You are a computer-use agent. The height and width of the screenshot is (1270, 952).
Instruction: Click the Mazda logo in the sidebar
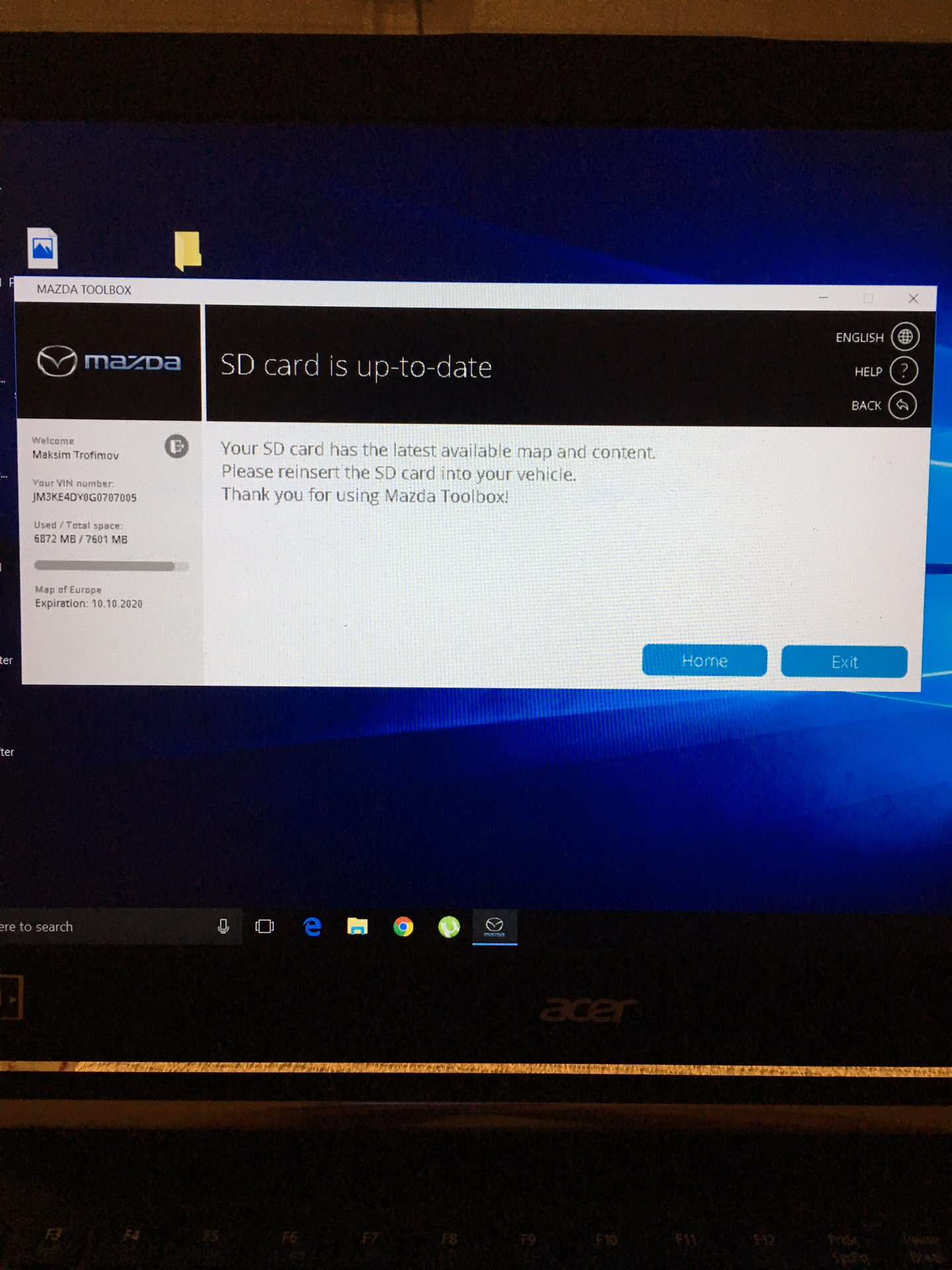tap(108, 361)
